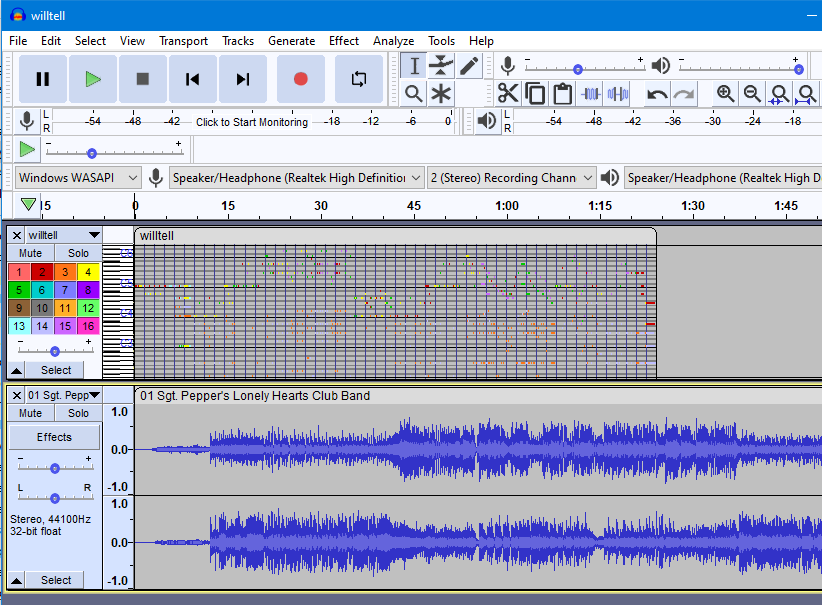Cut the selected audio with scissors icon
The width and height of the screenshot is (822, 605).
tap(508, 93)
